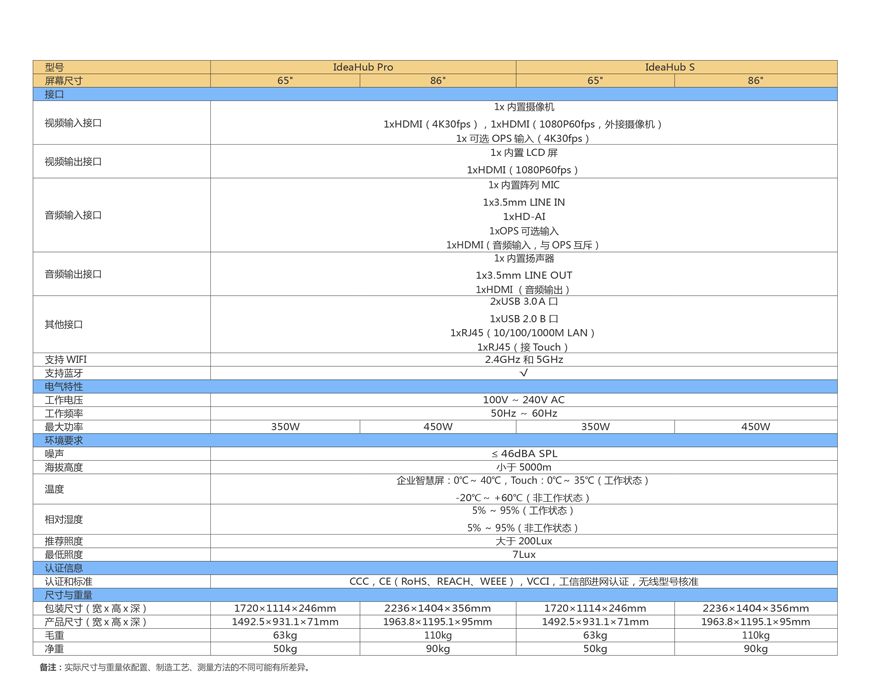Click the '1x 内置阵列 MIC' line
The width and height of the screenshot is (889, 690).
[x=524, y=185]
